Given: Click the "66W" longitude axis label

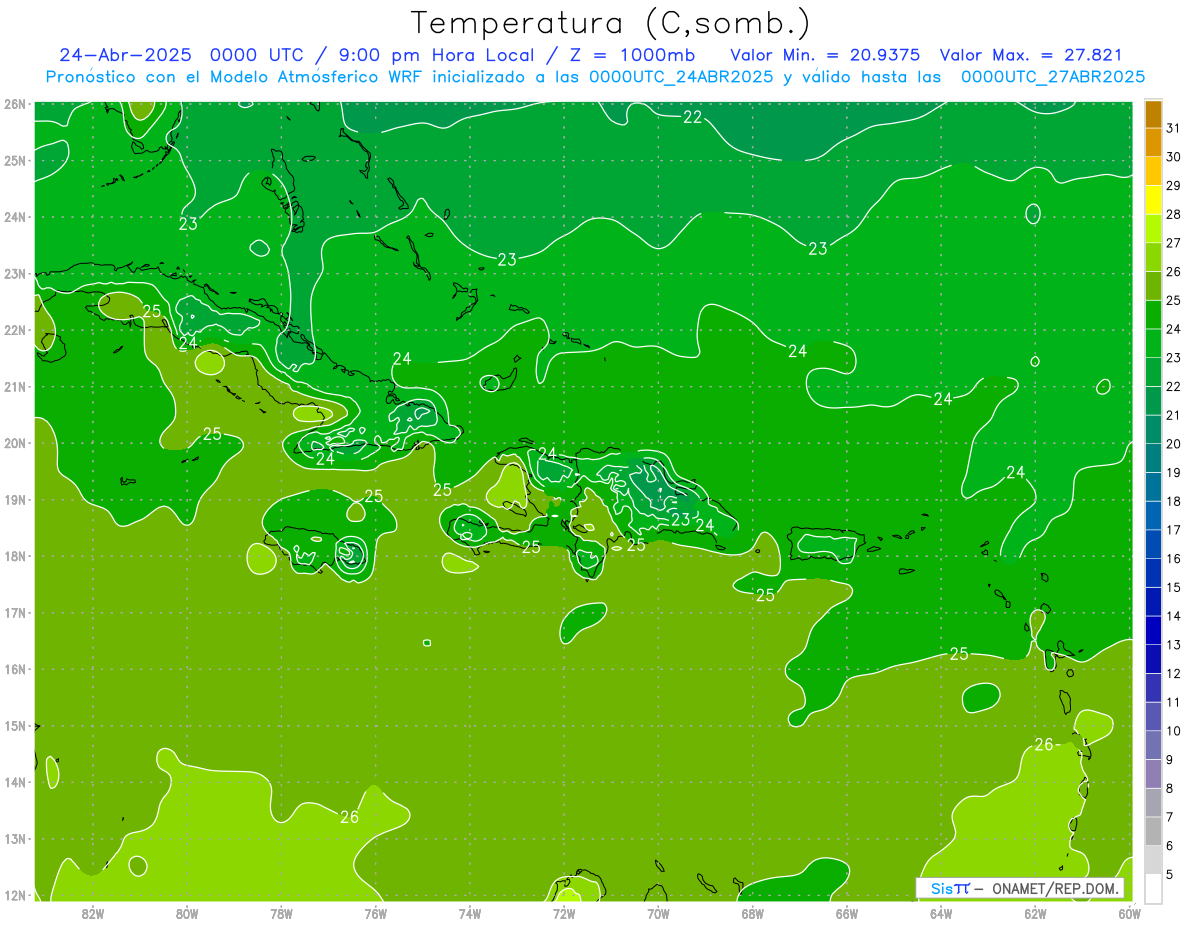Looking at the screenshot, I should pos(847,913).
